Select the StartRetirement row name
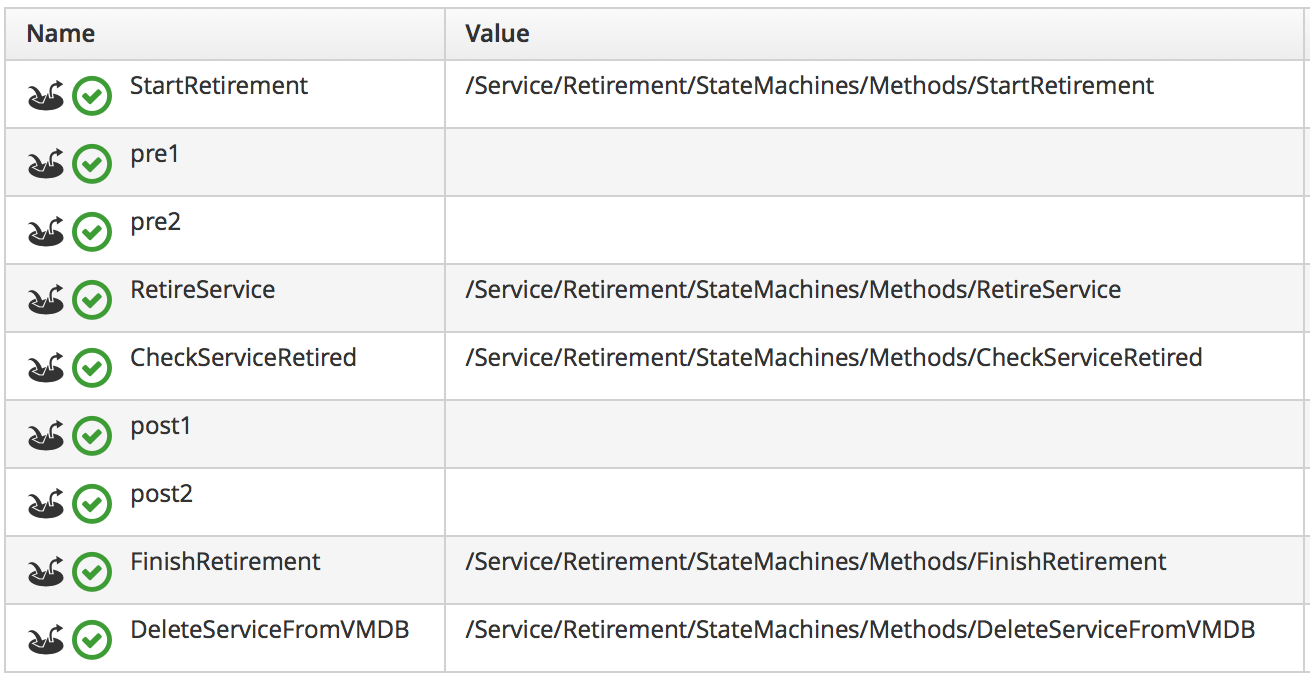 219,86
